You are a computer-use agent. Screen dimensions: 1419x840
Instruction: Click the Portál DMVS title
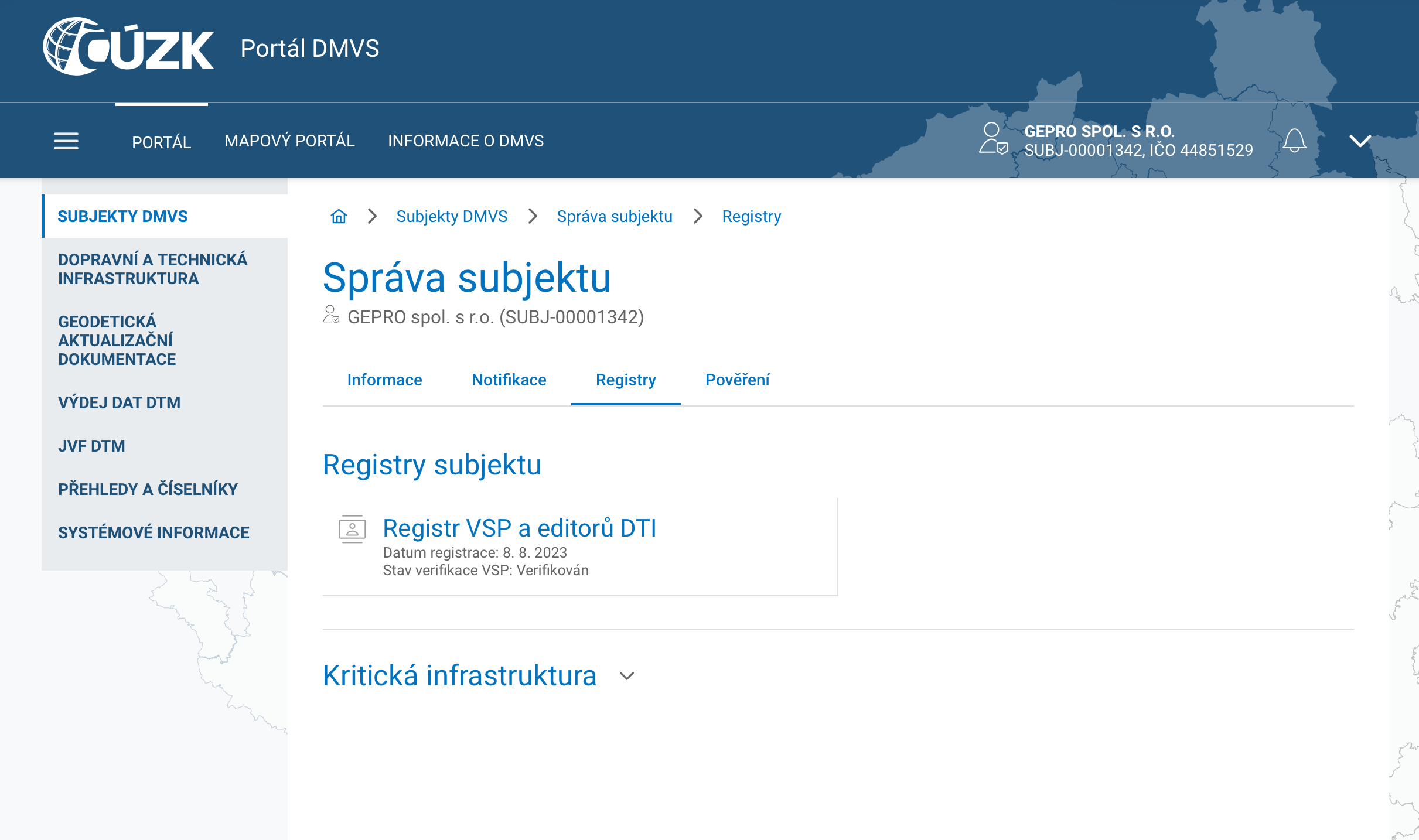(310, 48)
